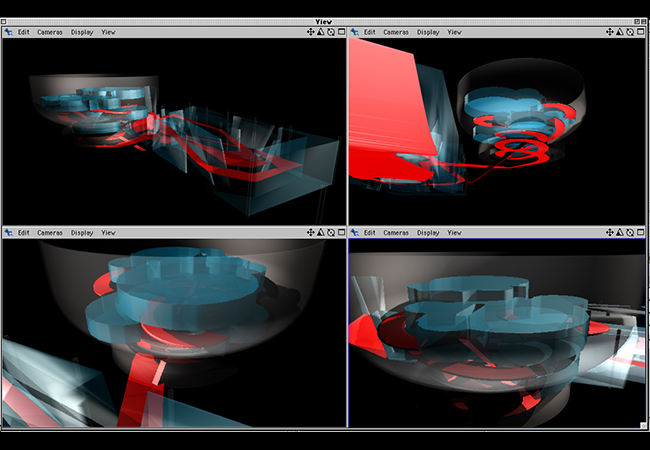Open the Display menu in the bottom-left viewport

(82, 232)
